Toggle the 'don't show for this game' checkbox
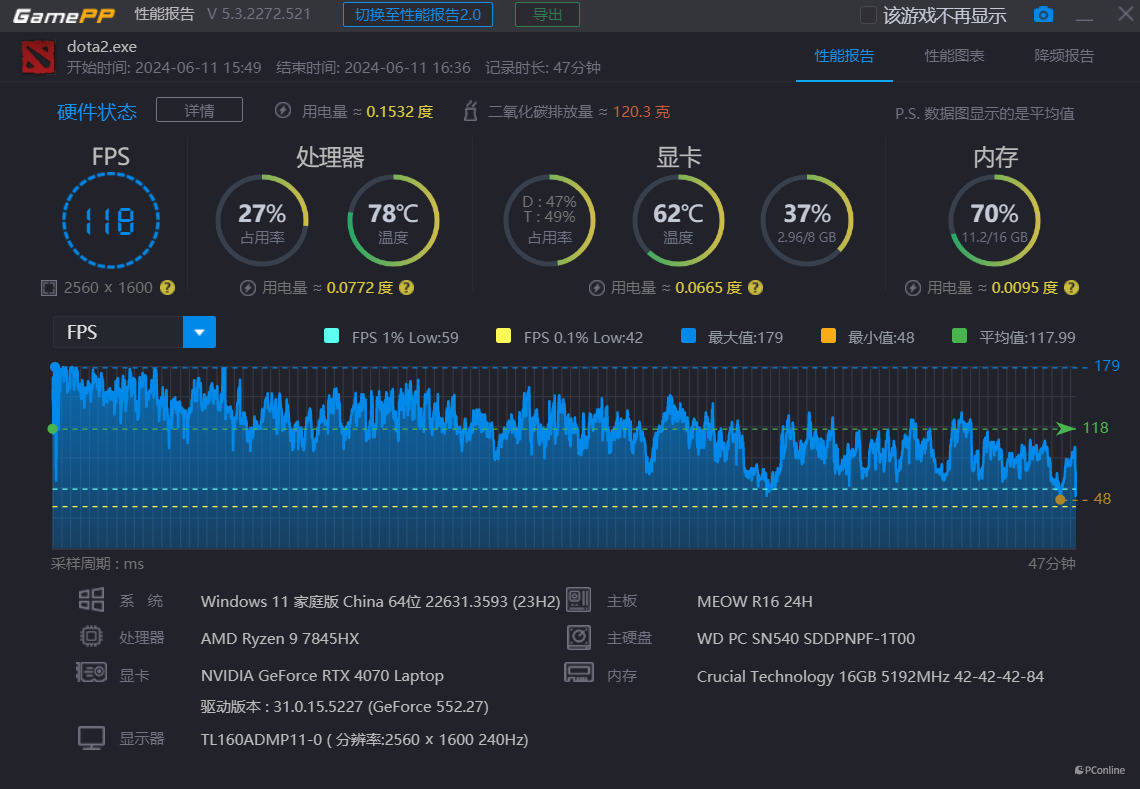Viewport: 1140px width, 789px height. (x=868, y=15)
